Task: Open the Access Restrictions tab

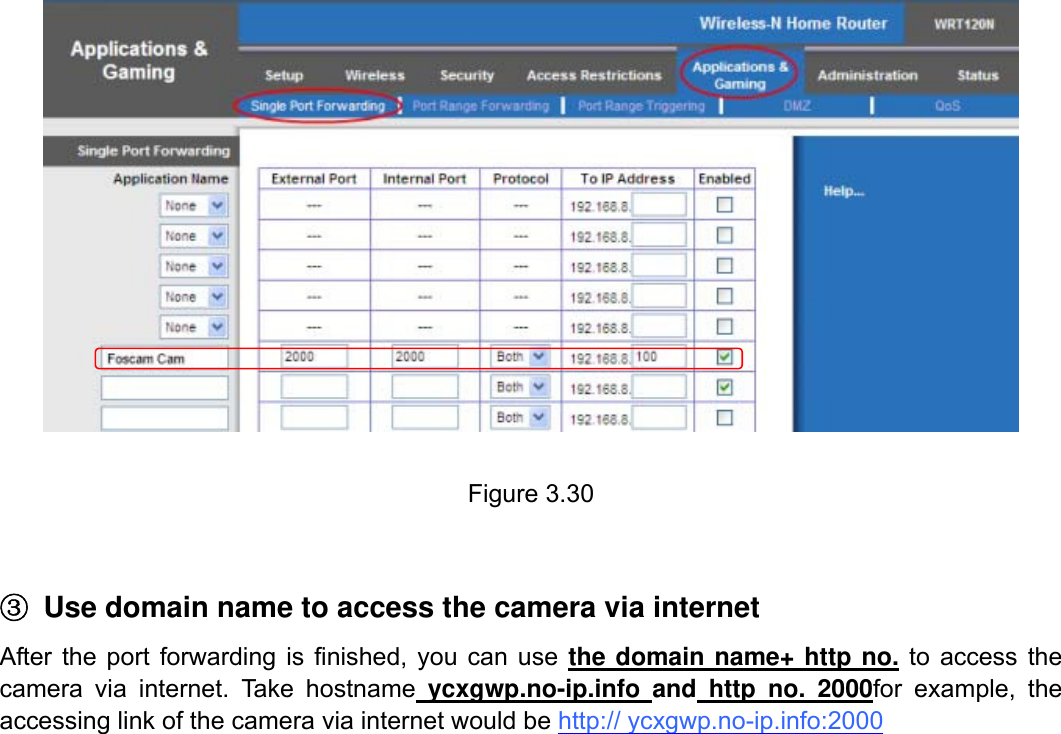Action: (x=593, y=75)
